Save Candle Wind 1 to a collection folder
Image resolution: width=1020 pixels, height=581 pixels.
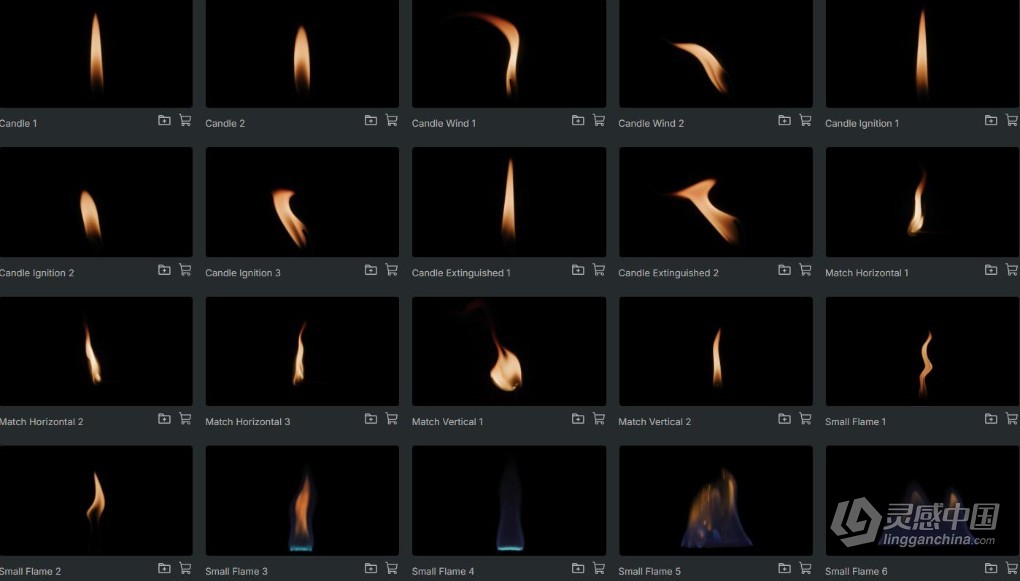[578, 120]
